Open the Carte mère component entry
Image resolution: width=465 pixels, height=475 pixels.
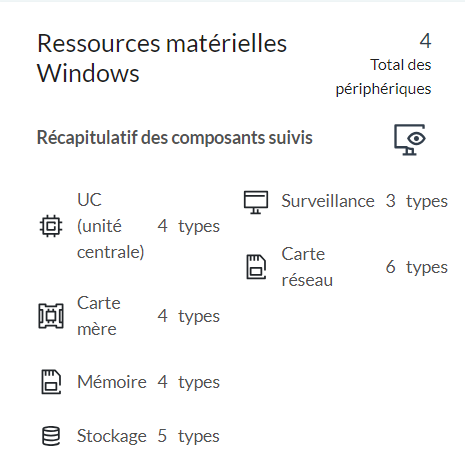(99, 316)
